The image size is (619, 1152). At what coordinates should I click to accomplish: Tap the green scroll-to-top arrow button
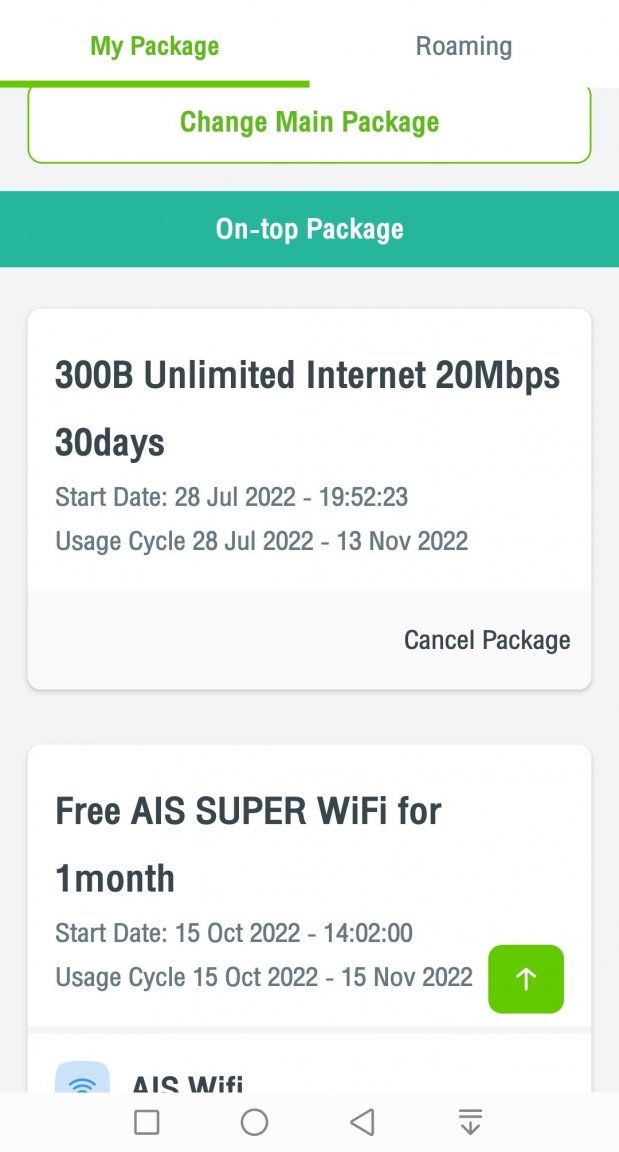[526, 979]
